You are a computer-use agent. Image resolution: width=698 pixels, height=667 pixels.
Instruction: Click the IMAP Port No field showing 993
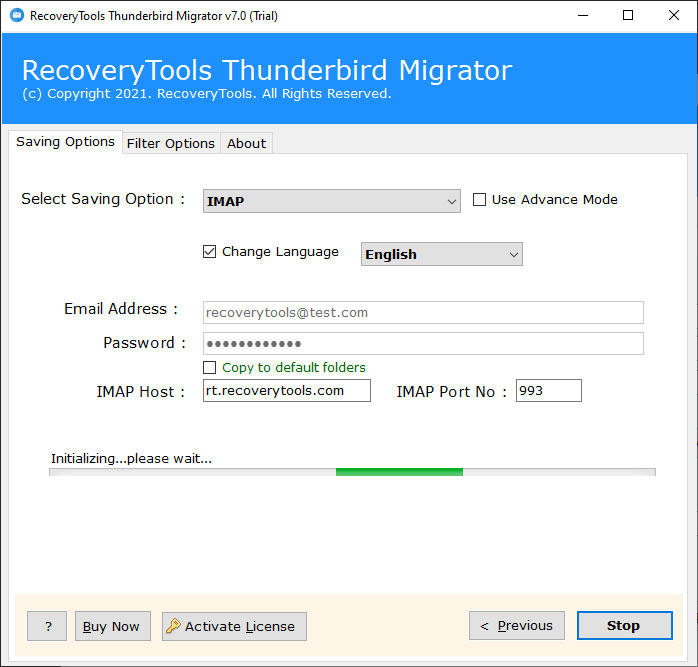point(548,390)
